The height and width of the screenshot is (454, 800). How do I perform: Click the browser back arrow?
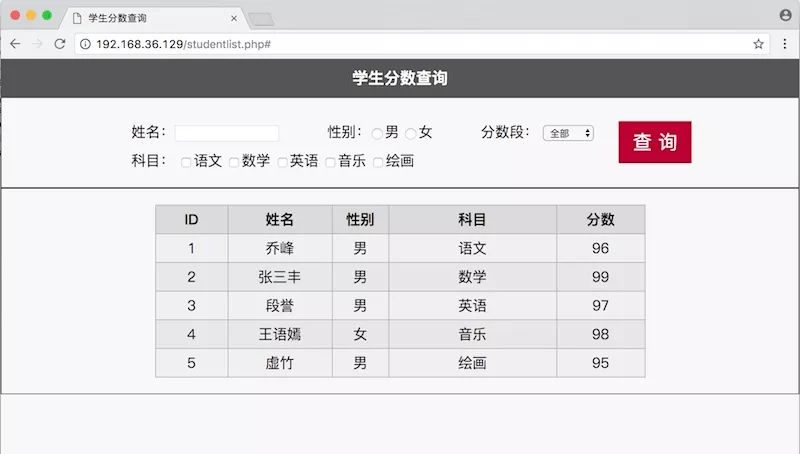[x=15, y=44]
